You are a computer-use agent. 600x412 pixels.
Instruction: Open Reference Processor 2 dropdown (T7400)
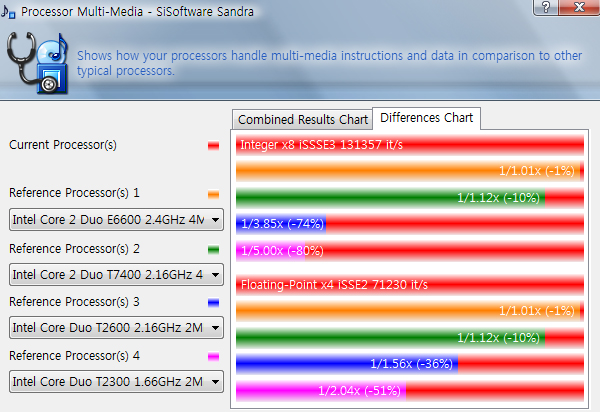point(116,275)
